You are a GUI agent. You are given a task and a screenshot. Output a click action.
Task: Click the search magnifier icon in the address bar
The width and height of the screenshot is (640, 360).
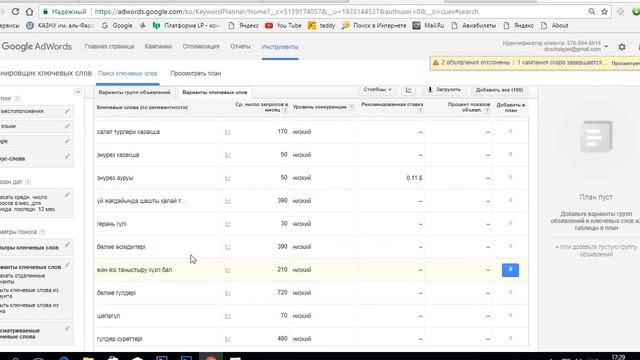click(x=591, y=11)
